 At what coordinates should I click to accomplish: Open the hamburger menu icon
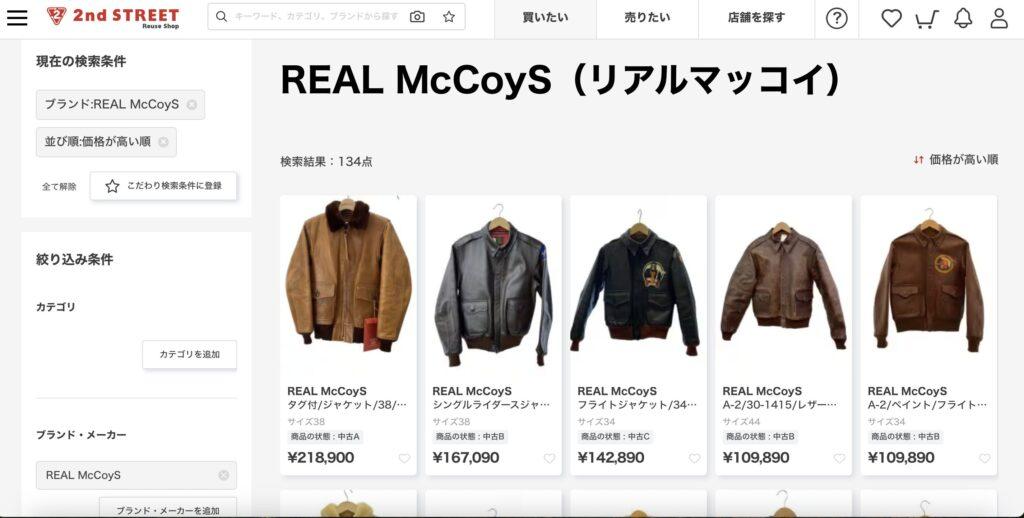[17, 18]
